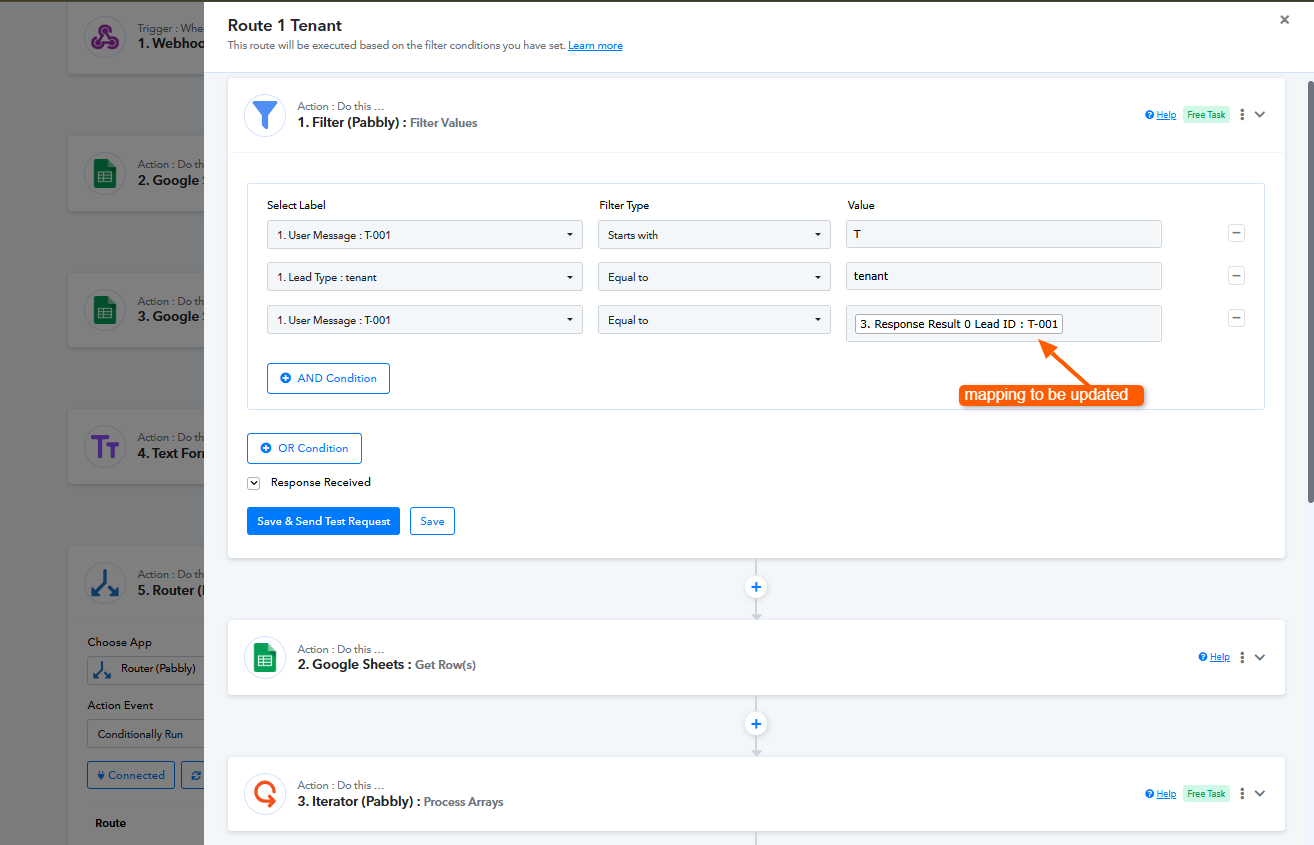Click the 'Filter Type' column header

click(624, 205)
